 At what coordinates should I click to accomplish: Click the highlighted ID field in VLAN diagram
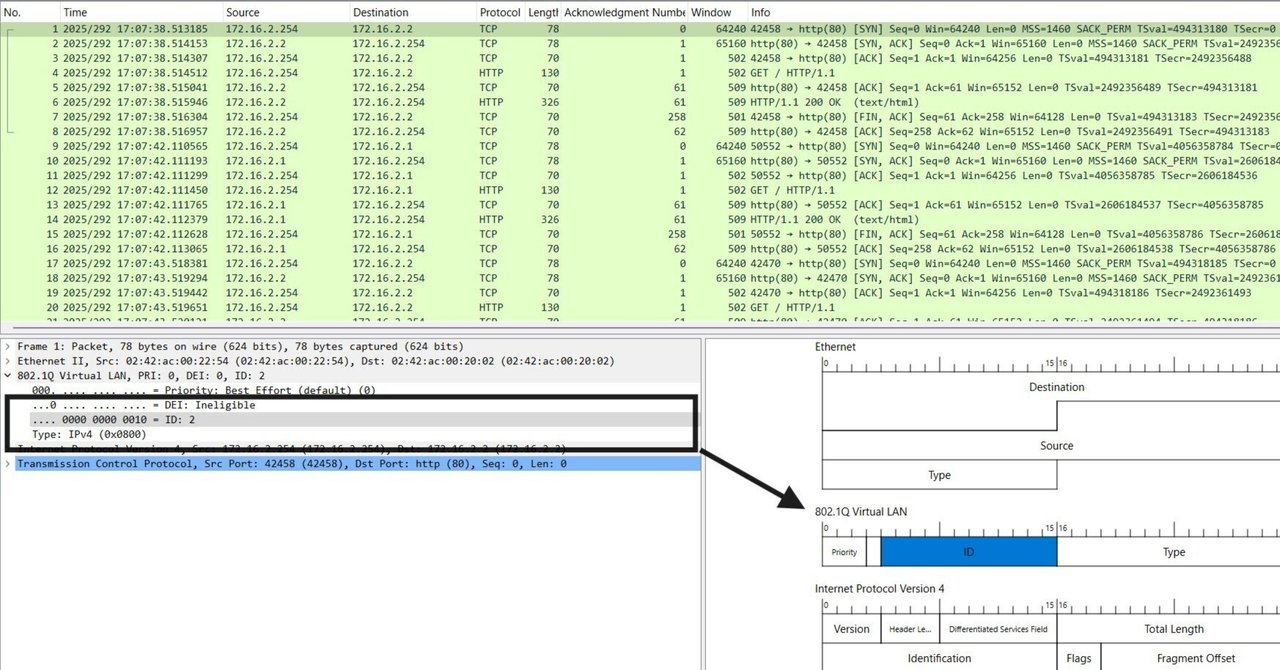pyautogui.click(x=967, y=551)
